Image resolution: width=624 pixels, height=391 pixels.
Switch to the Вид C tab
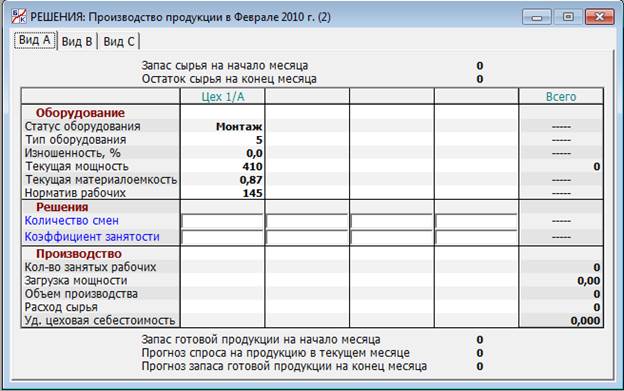[x=119, y=41]
